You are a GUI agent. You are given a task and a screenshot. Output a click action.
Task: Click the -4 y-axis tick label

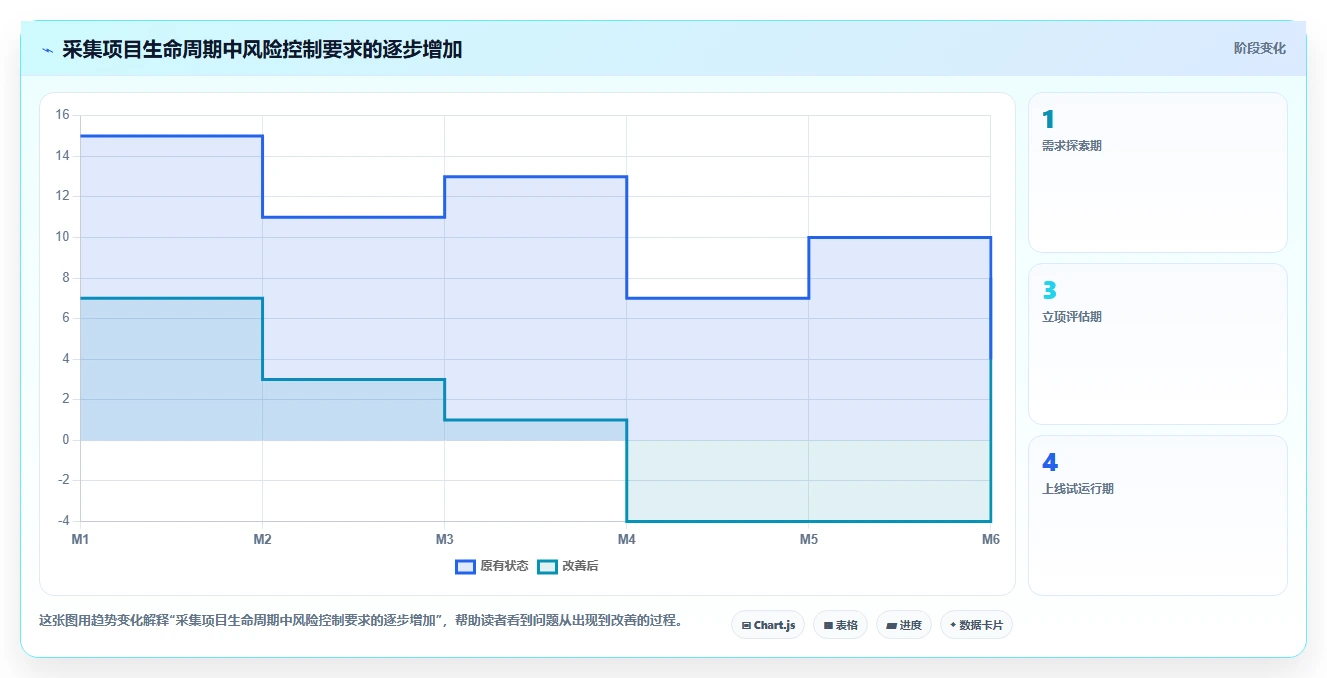point(62,521)
